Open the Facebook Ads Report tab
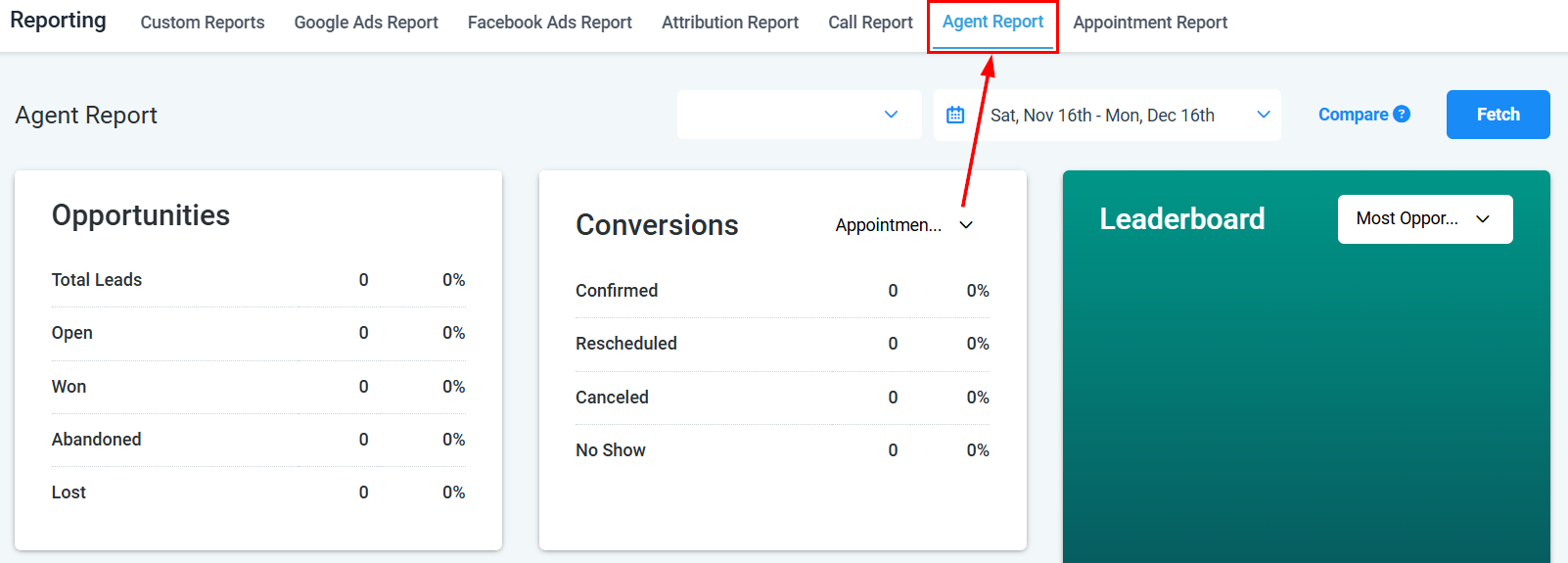Screen dimensions: 1568x563 [x=549, y=23]
